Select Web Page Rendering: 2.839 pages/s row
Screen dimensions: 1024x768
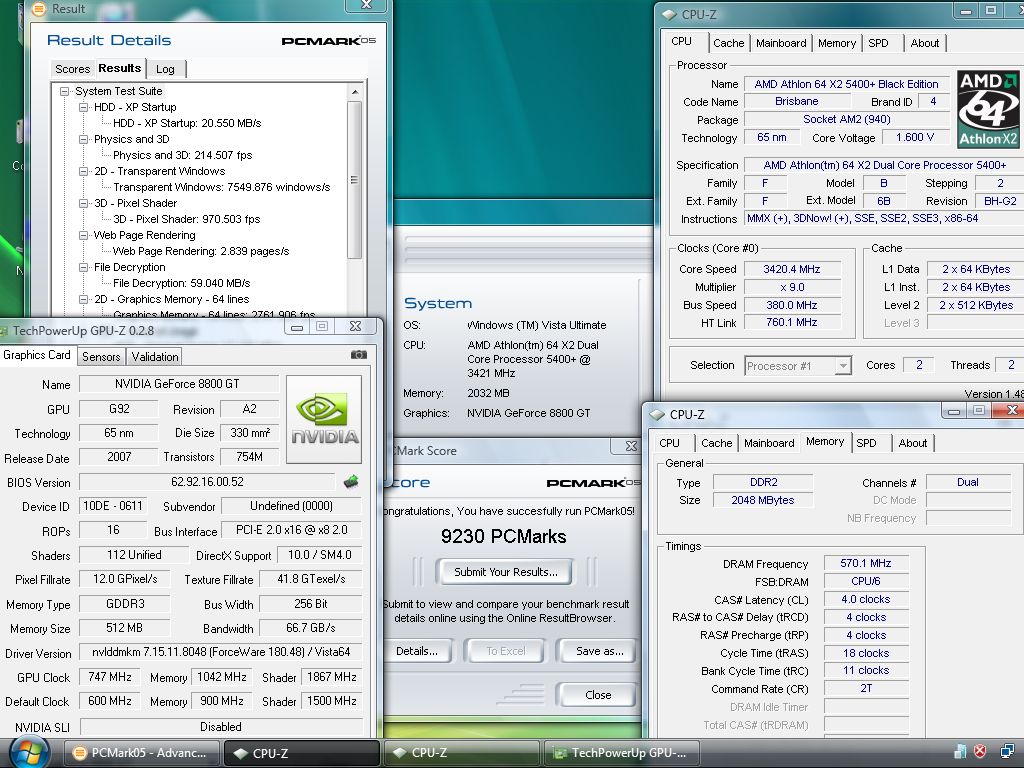(200, 251)
